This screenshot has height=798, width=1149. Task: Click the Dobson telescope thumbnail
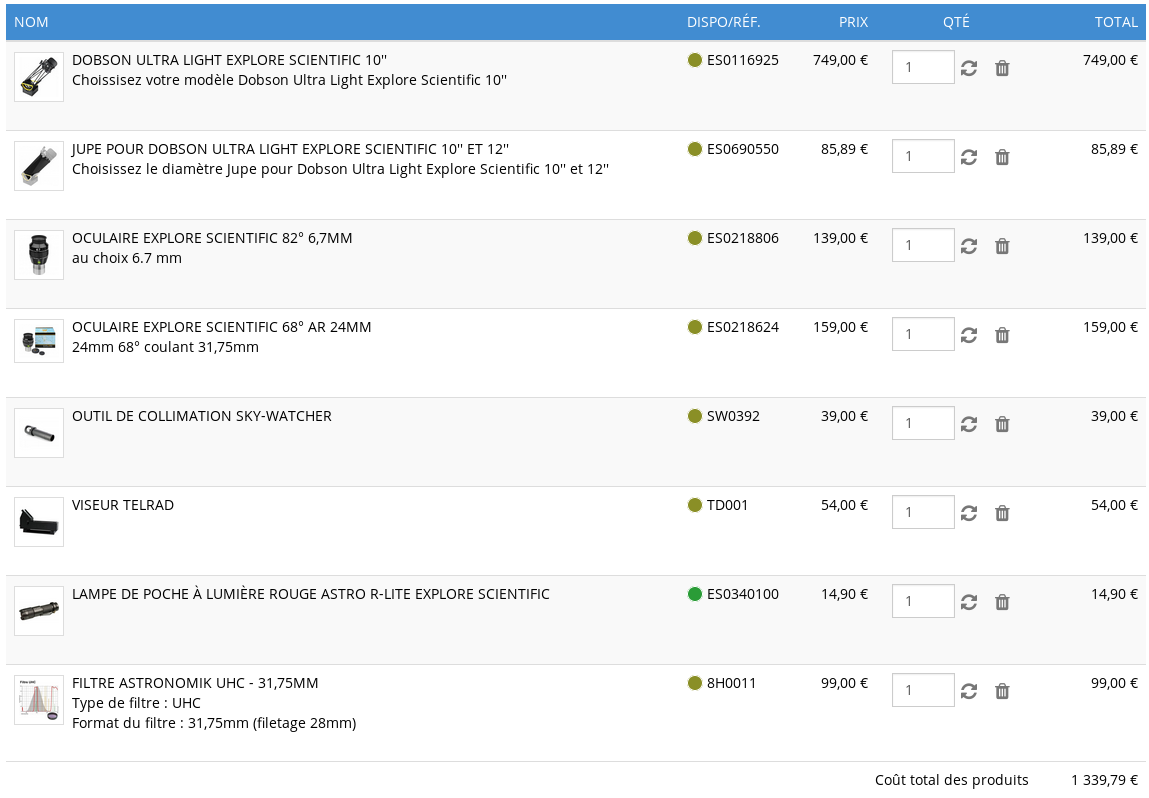tap(39, 77)
